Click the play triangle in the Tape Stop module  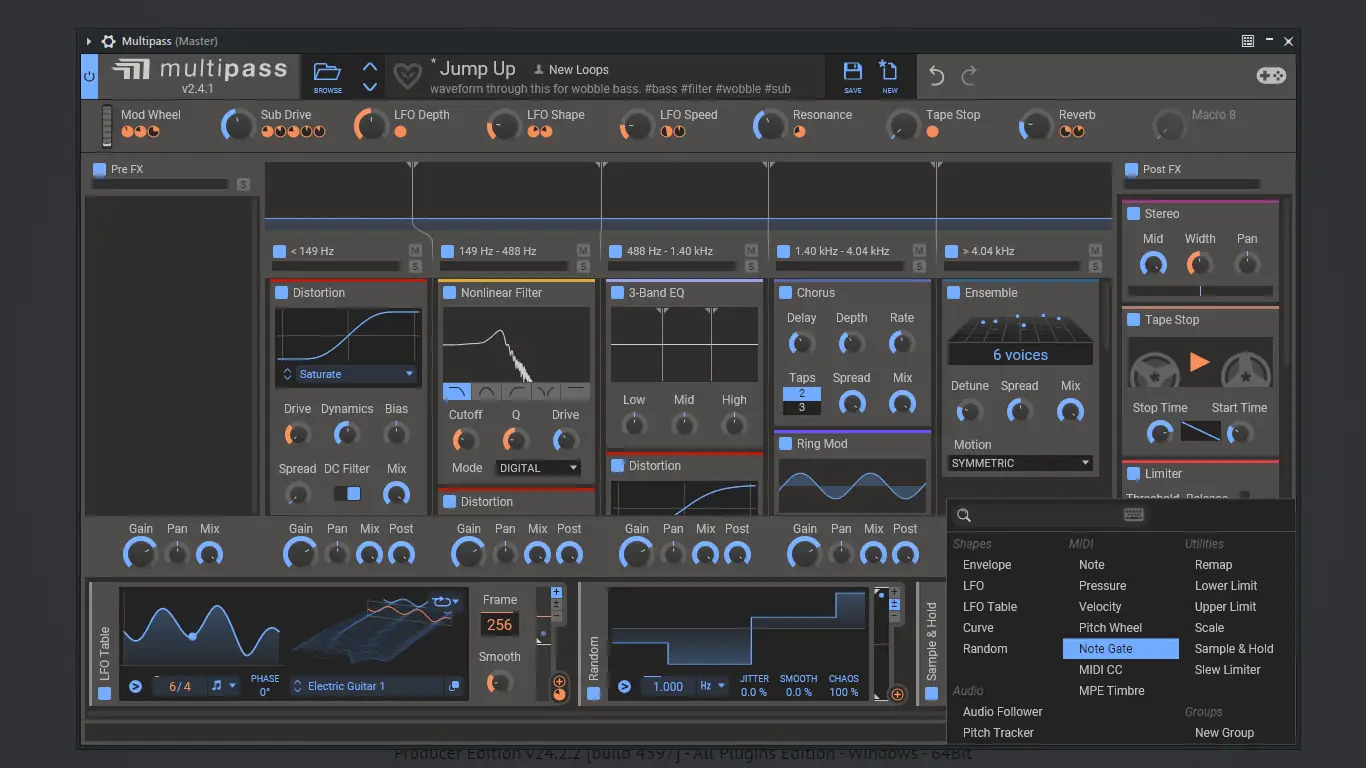tap(1200, 362)
